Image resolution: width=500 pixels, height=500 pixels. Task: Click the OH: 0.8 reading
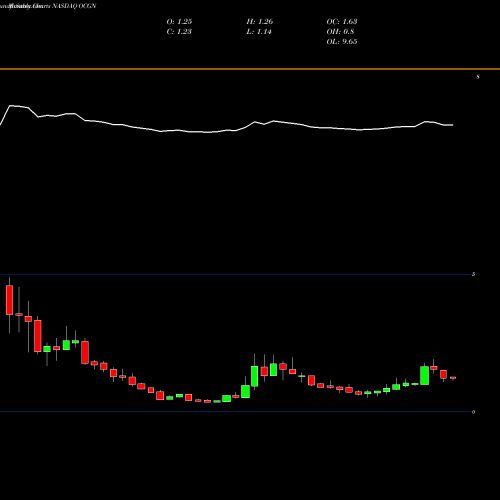click(x=340, y=32)
